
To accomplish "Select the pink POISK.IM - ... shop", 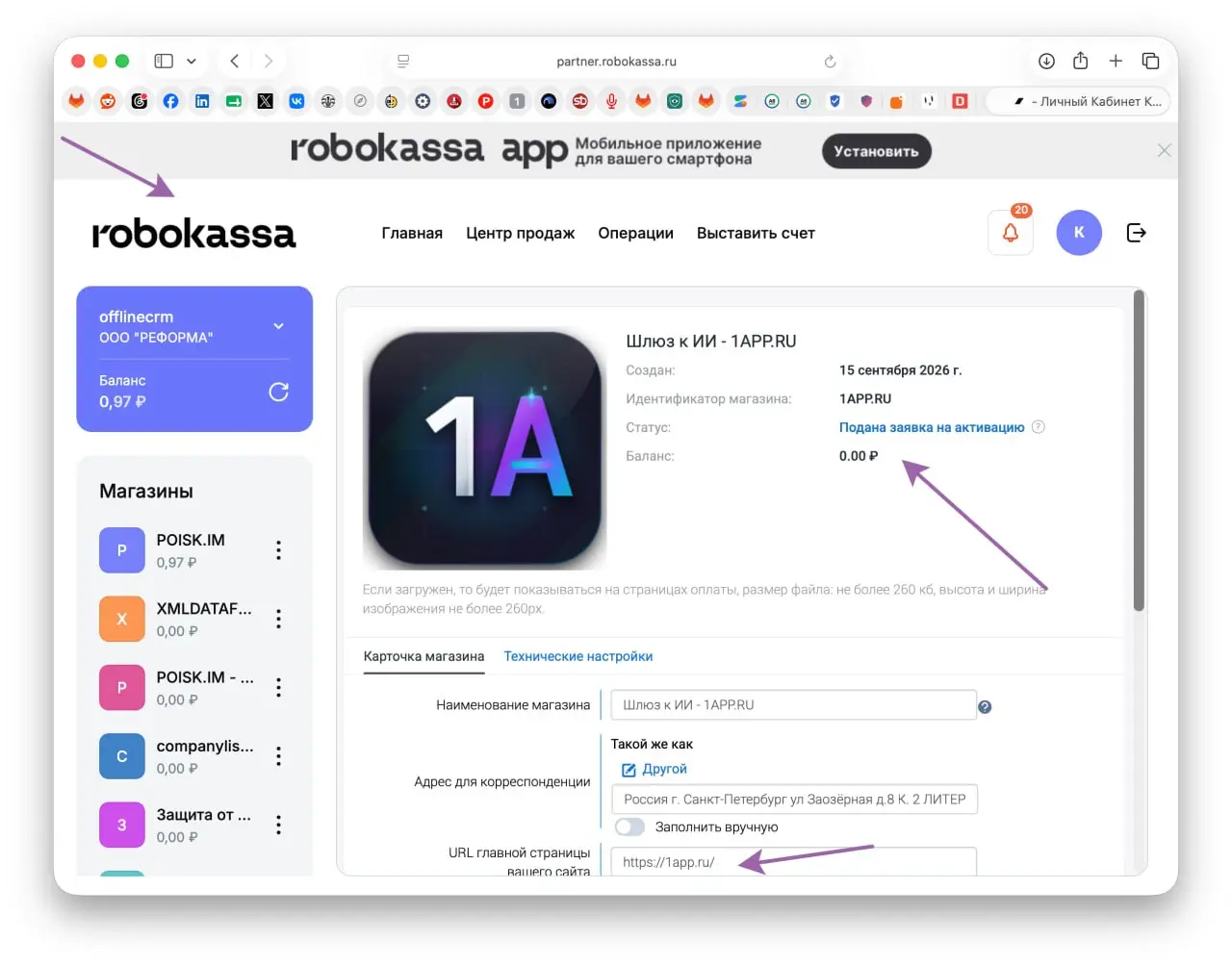I will tap(177, 687).
